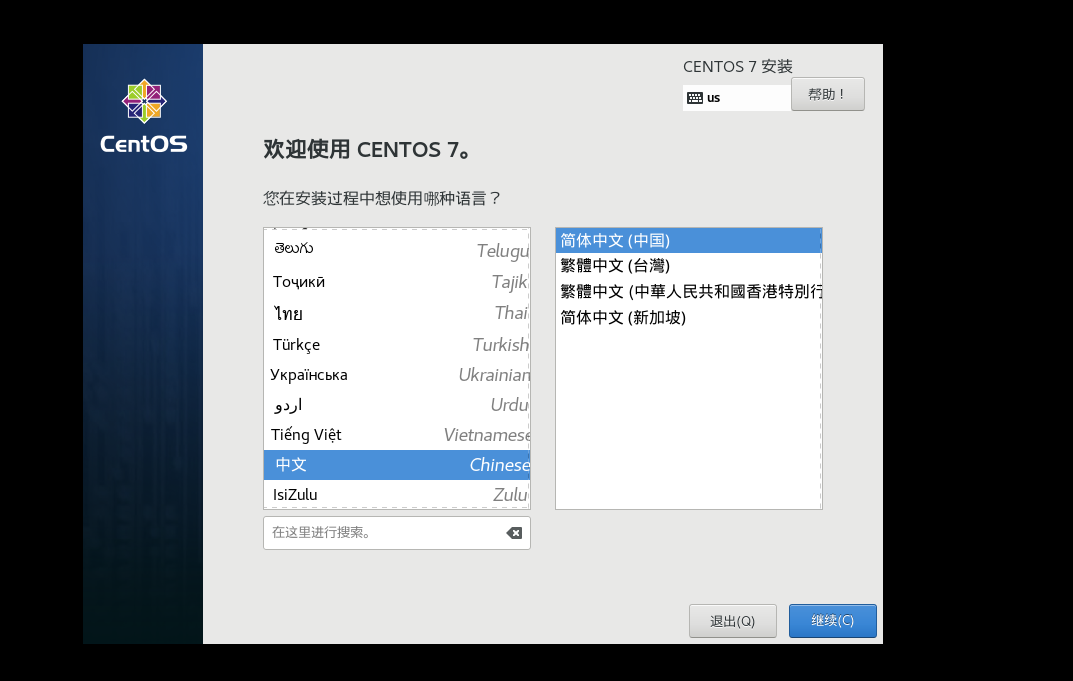Select 中文 Chinese language row
The image size is (1073, 681).
coord(397,465)
